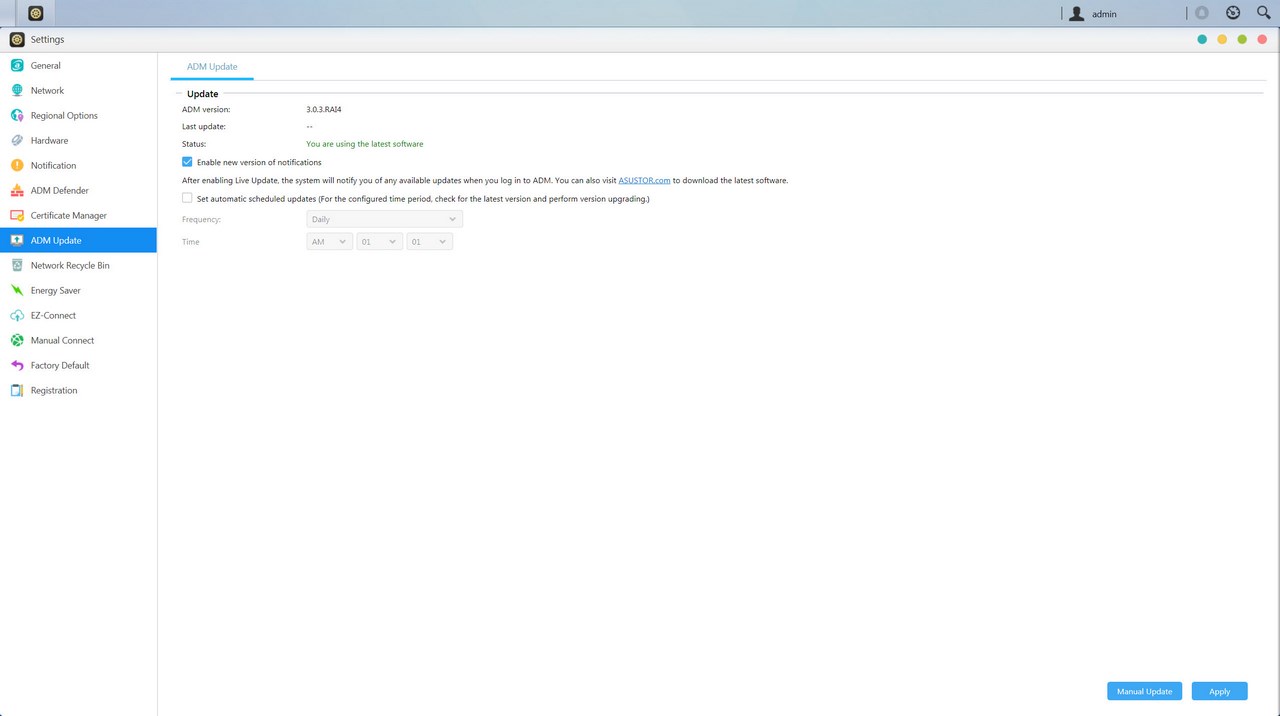The image size is (1280, 716).
Task: Open the Network globe icon
Action: coord(17,90)
